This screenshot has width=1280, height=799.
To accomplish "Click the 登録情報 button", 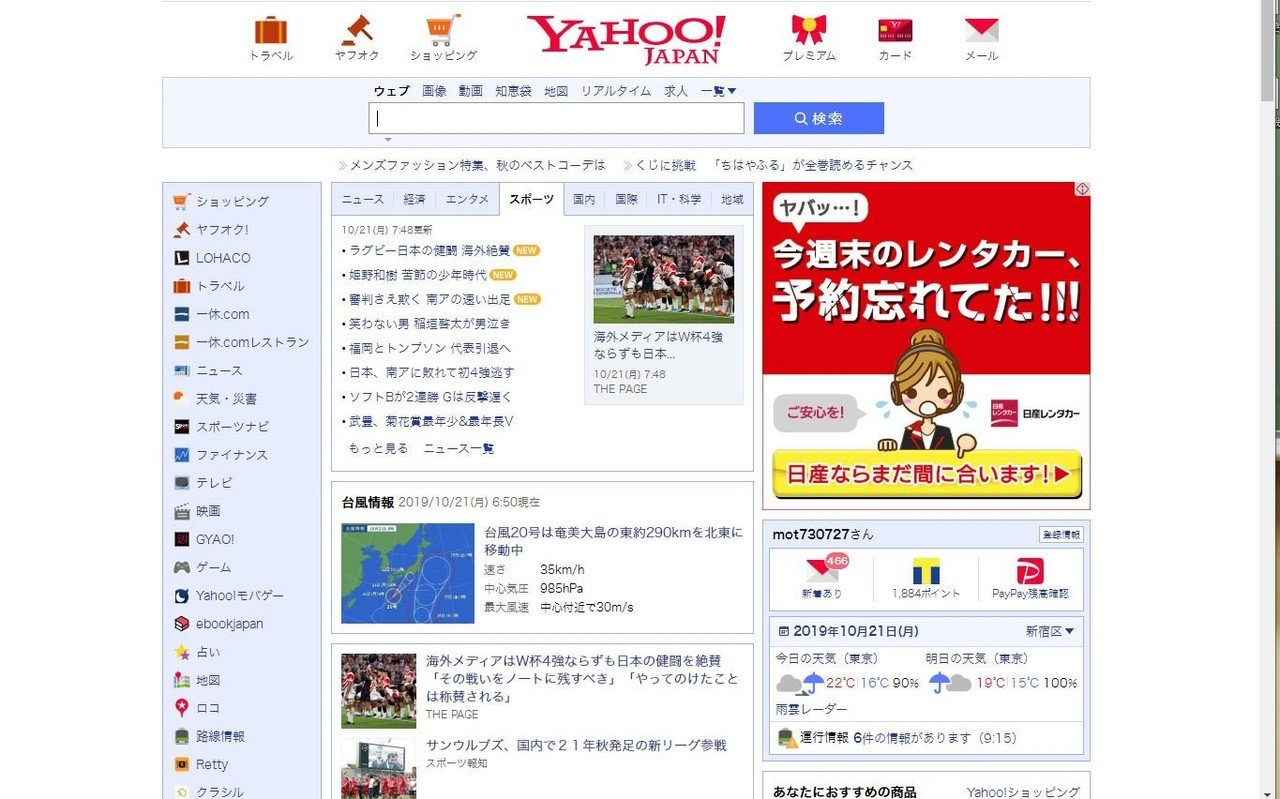I will tap(1060, 534).
